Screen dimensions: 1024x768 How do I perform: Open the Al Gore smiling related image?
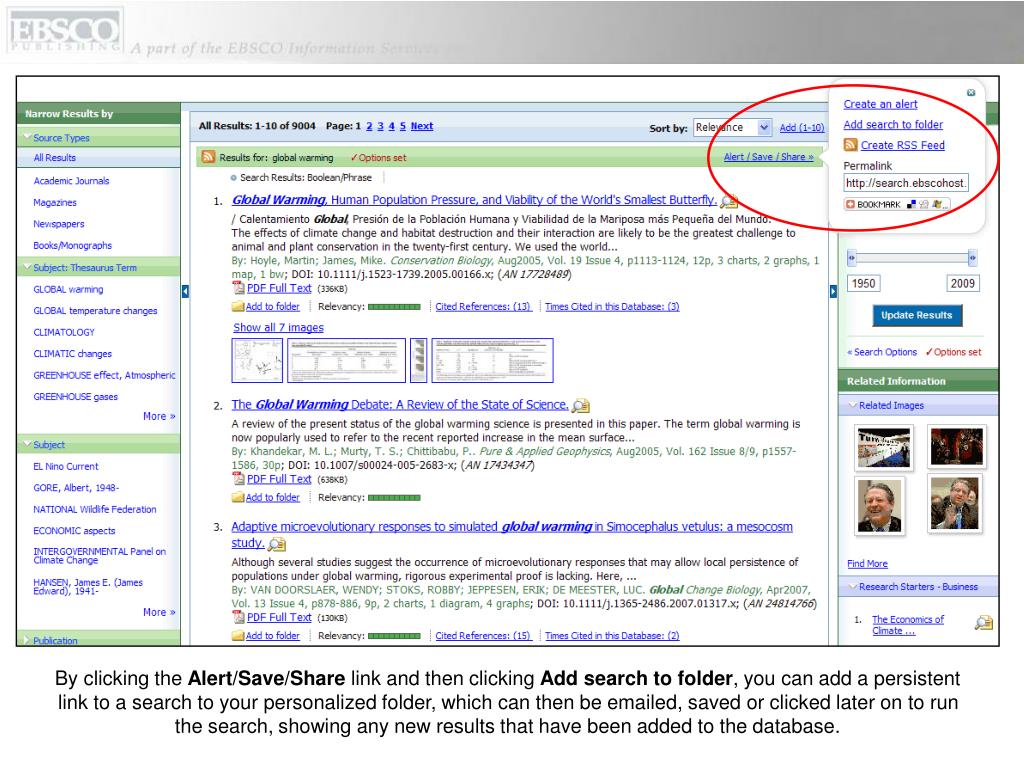[880, 505]
